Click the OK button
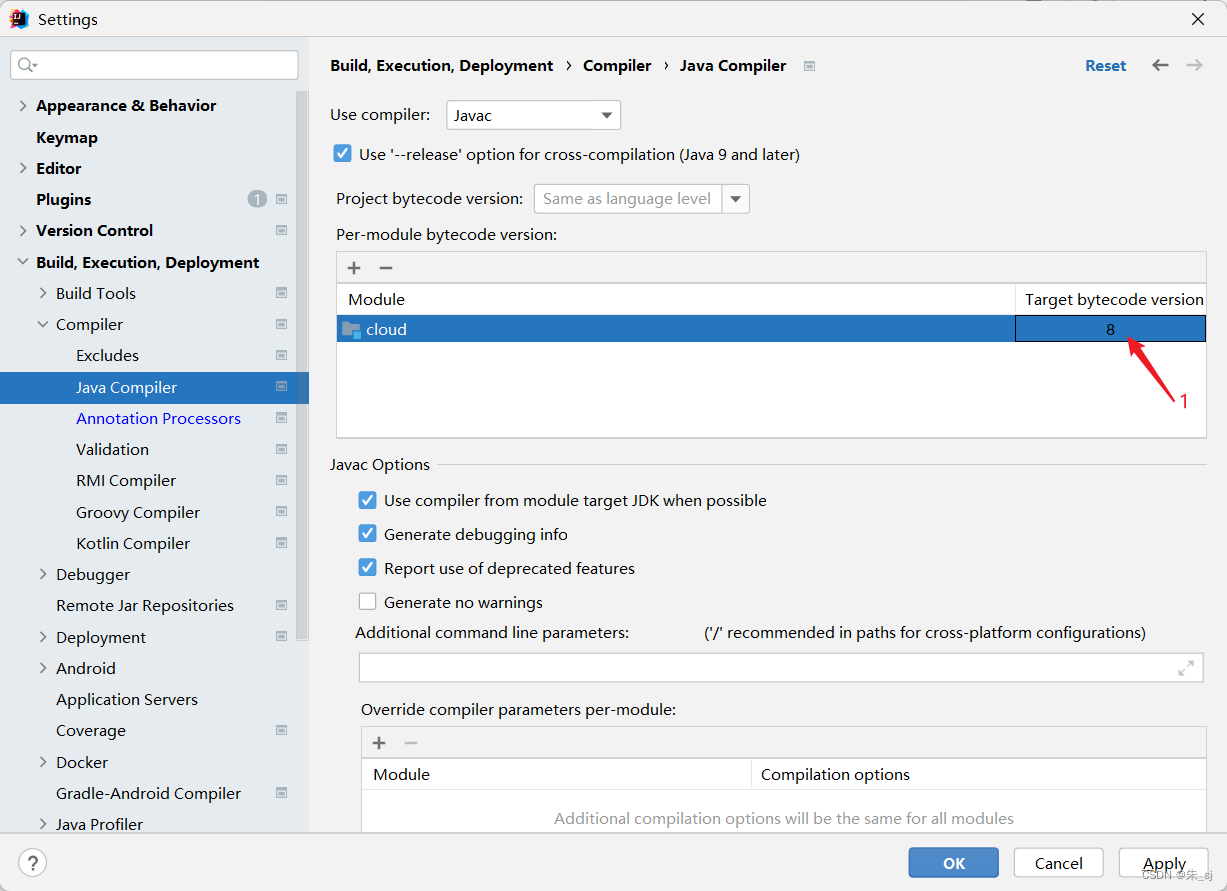 (x=953, y=862)
